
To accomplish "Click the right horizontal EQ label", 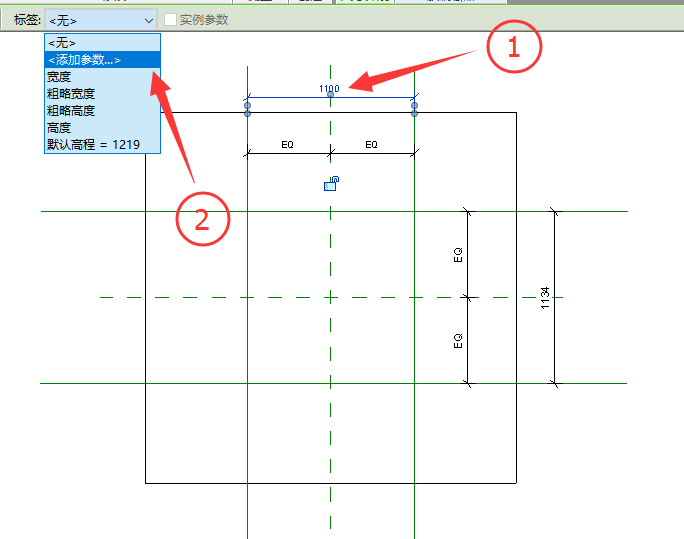I will coord(371,144).
